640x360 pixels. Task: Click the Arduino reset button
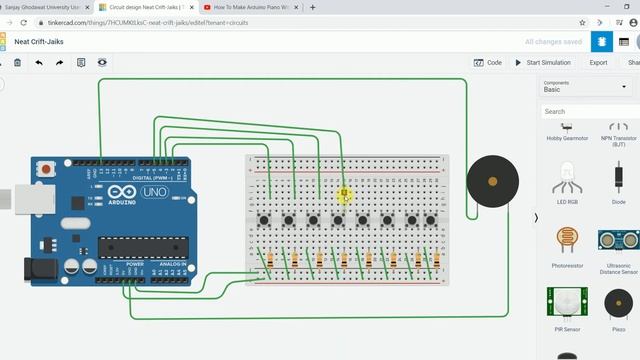tap(46, 169)
